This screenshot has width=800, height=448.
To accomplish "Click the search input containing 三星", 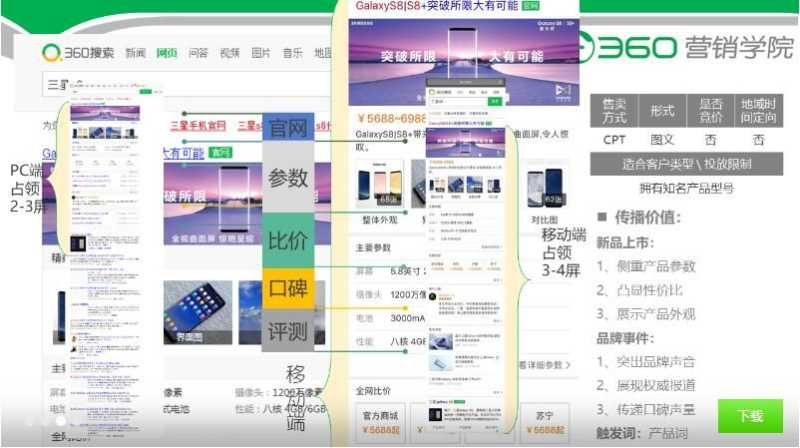I will (x=189, y=84).
